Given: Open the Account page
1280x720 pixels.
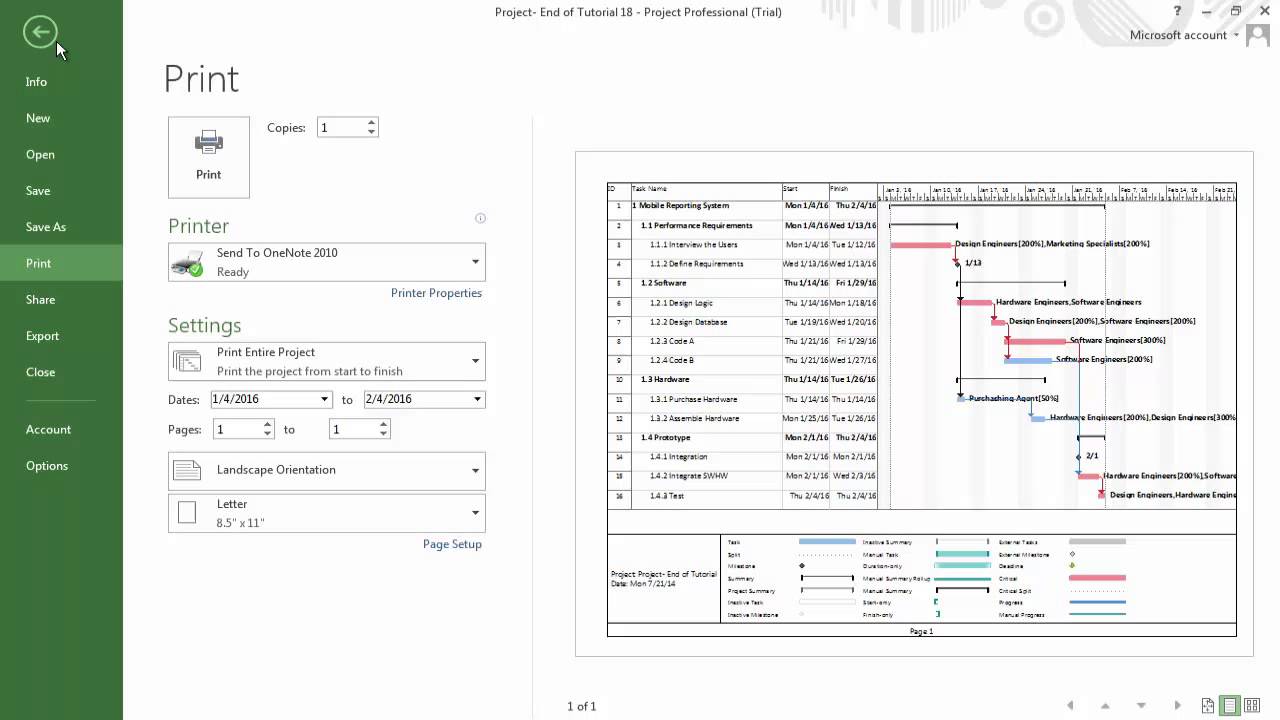Looking at the screenshot, I should pyautogui.click(x=48, y=429).
